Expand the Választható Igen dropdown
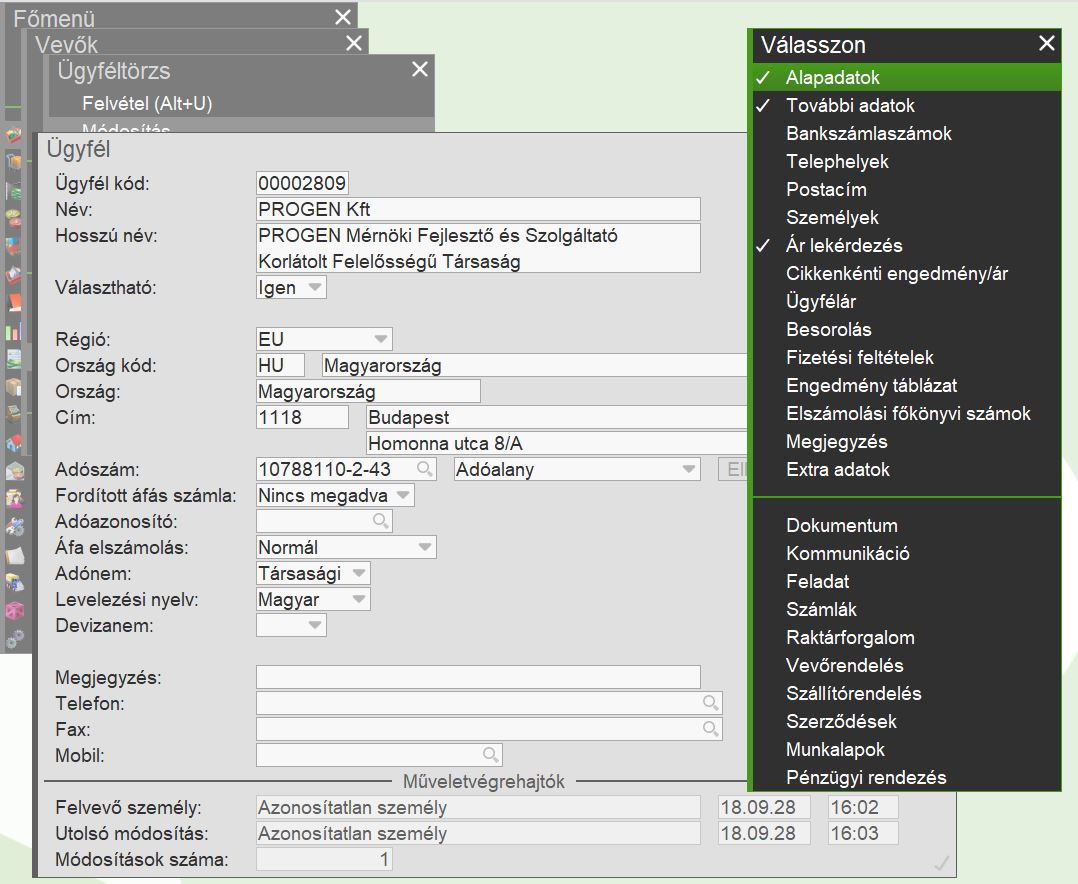Image resolution: width=1078 pixels, height=884 pixels. pos(314,287)
